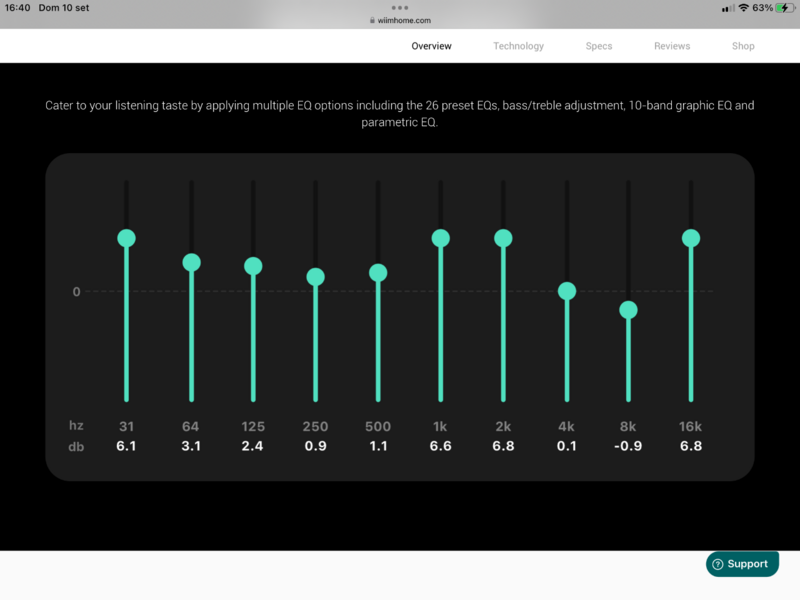Screen dimensions: 800x600
Task: Click the 250 Hz slider handle
Action: coord(315,277)
